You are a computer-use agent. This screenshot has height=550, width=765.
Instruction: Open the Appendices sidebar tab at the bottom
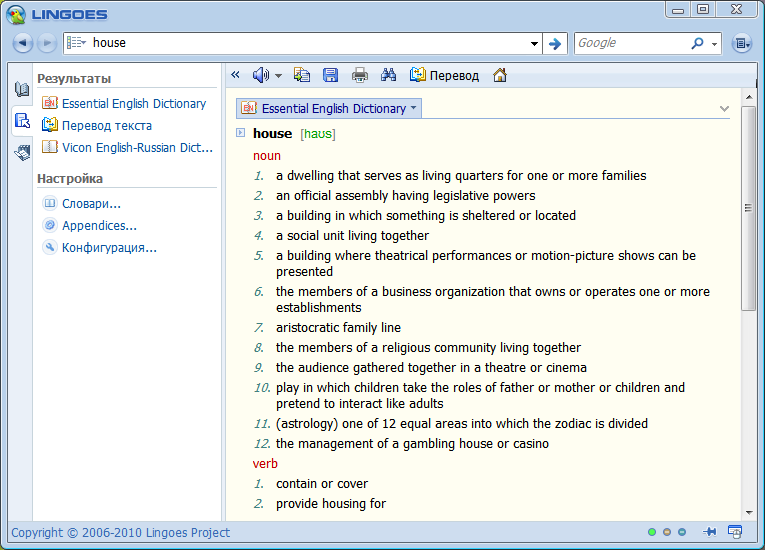tap(22, 152)
